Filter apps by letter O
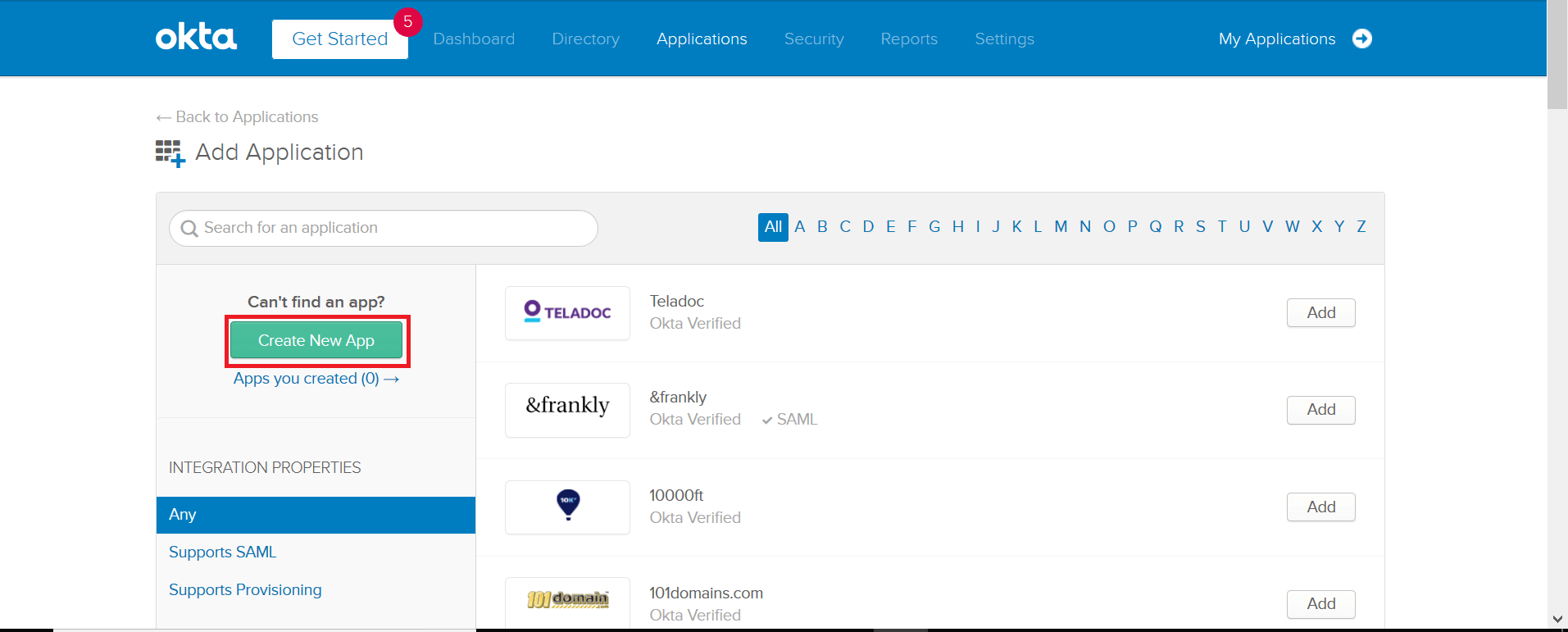The width and height of the screenshot is (1568, 632). pos(1109,227)
